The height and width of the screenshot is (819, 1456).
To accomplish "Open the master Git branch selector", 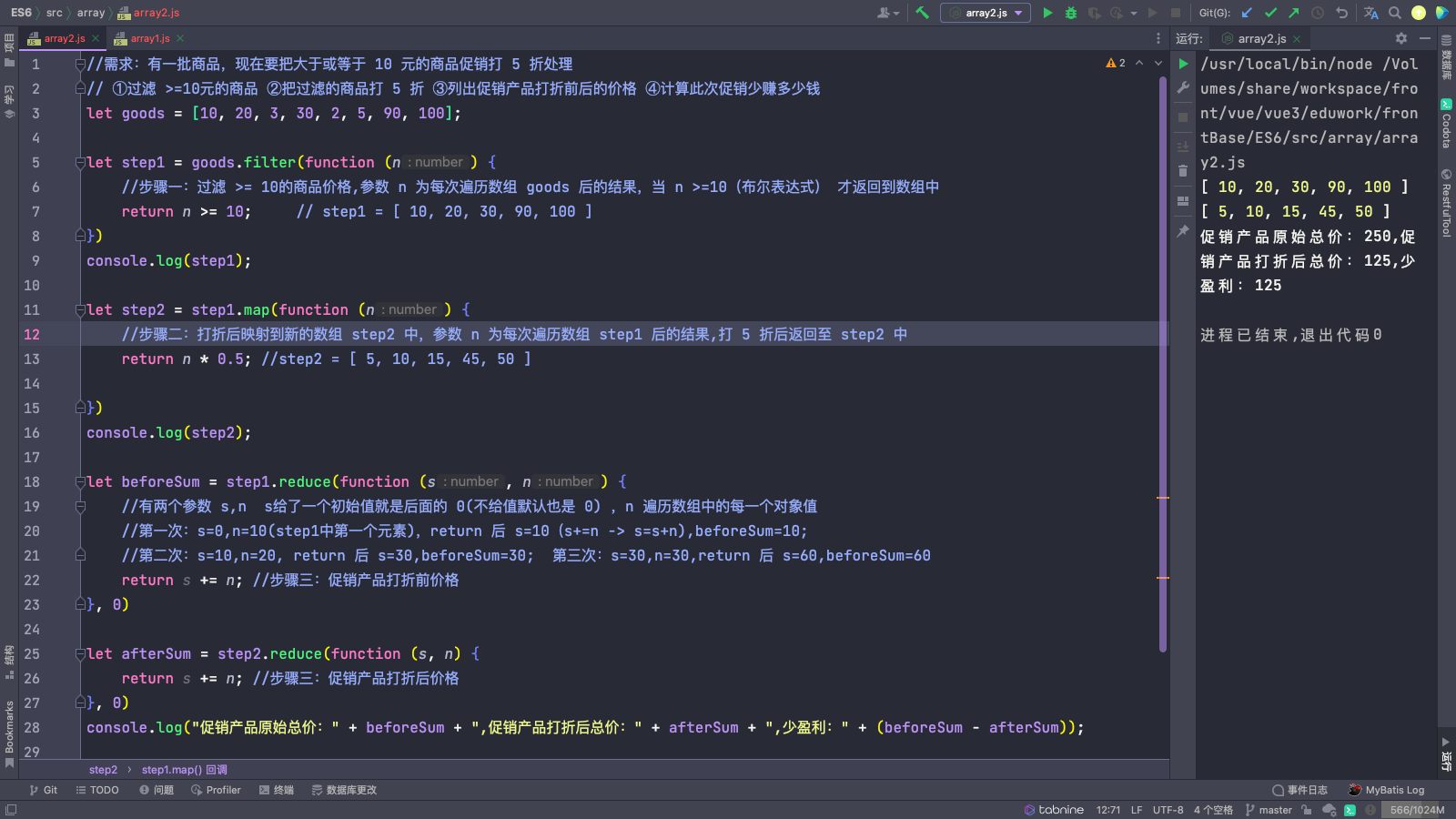I will click(1269, 810).
